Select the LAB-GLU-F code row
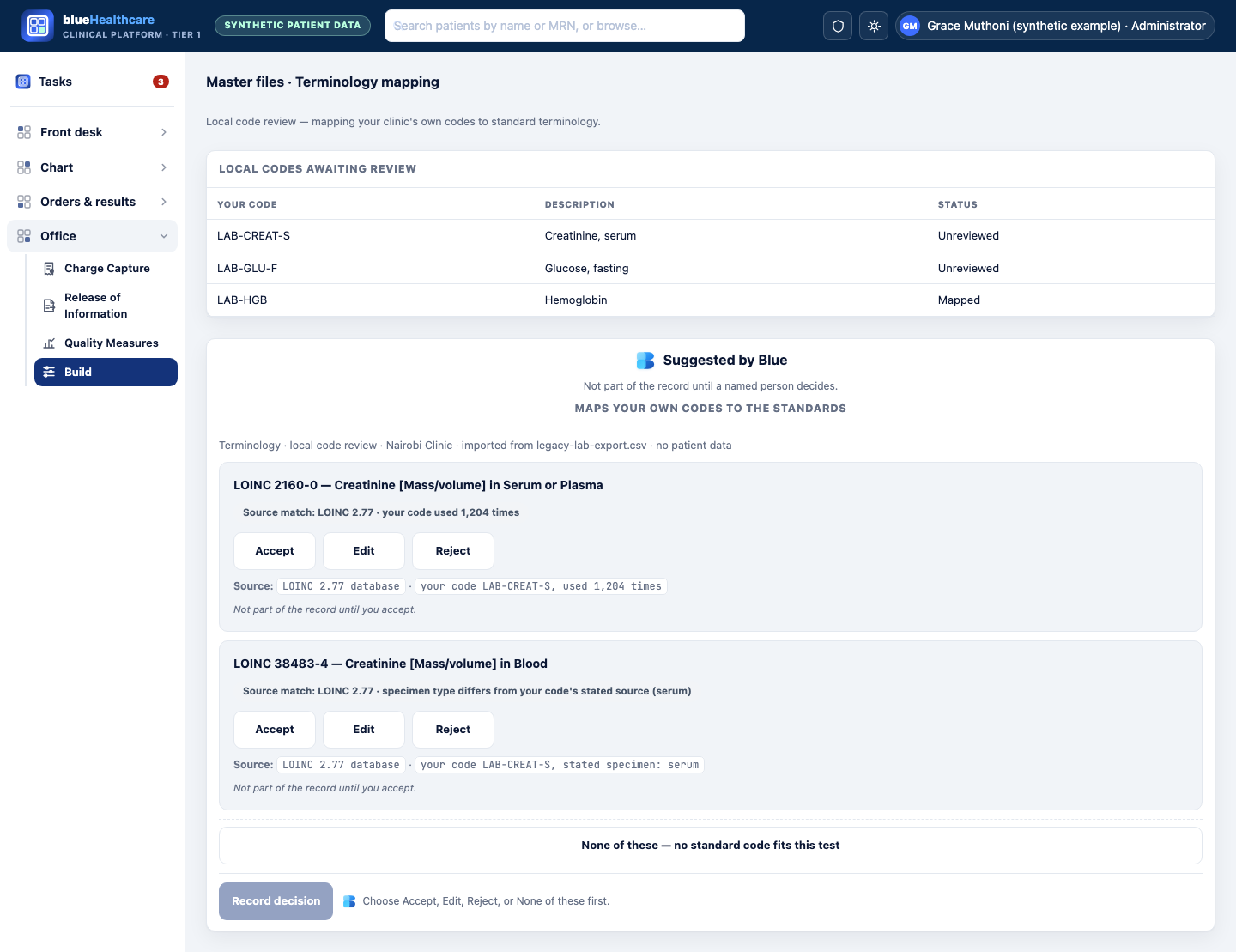The image size is (1236, 952). (711, 269)
